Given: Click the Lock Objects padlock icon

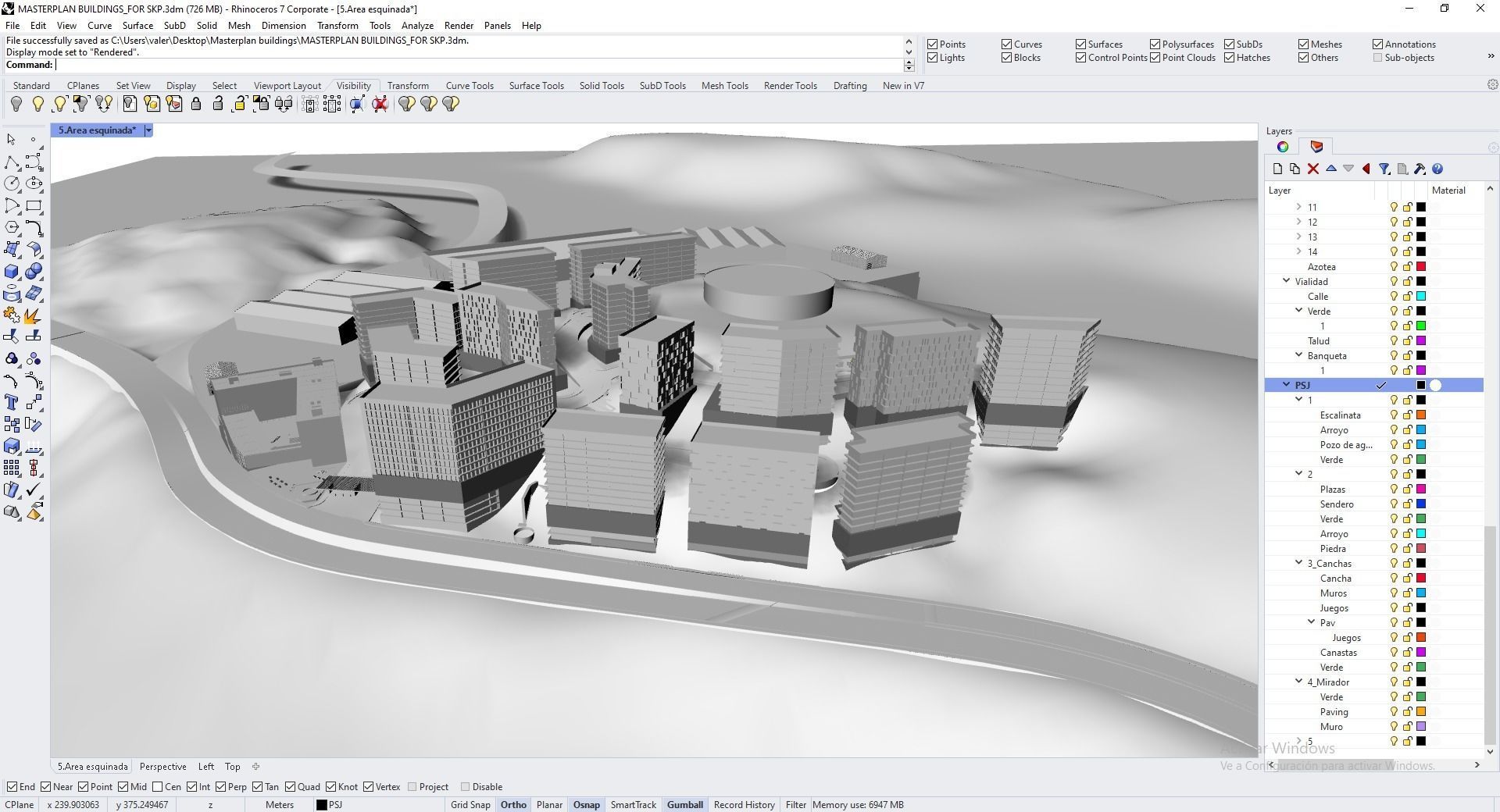Looking at the screenshot, I should [x=196, y=104].
